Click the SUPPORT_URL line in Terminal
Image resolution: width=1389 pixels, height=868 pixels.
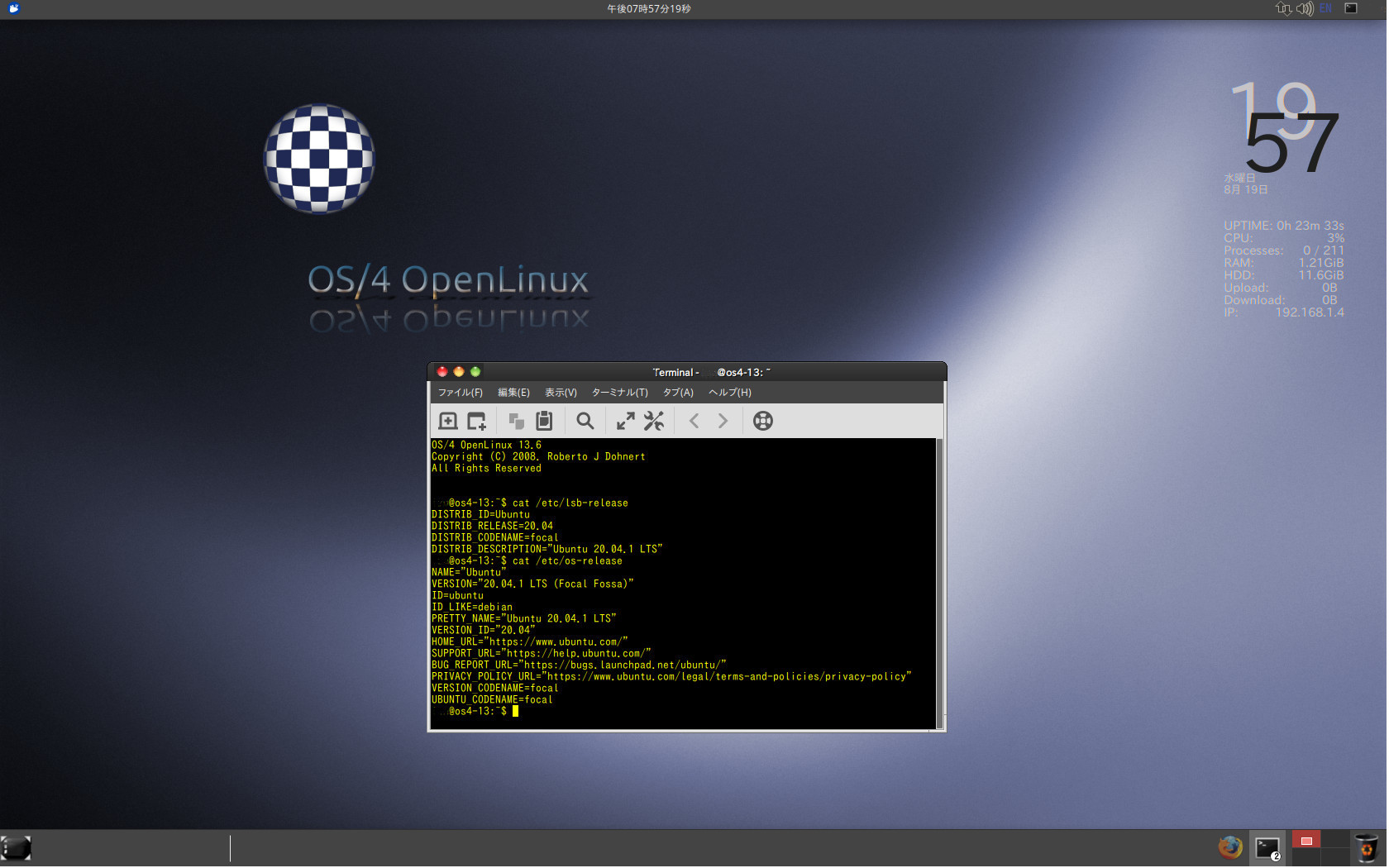pyautogui.click(x=542, y=654)
